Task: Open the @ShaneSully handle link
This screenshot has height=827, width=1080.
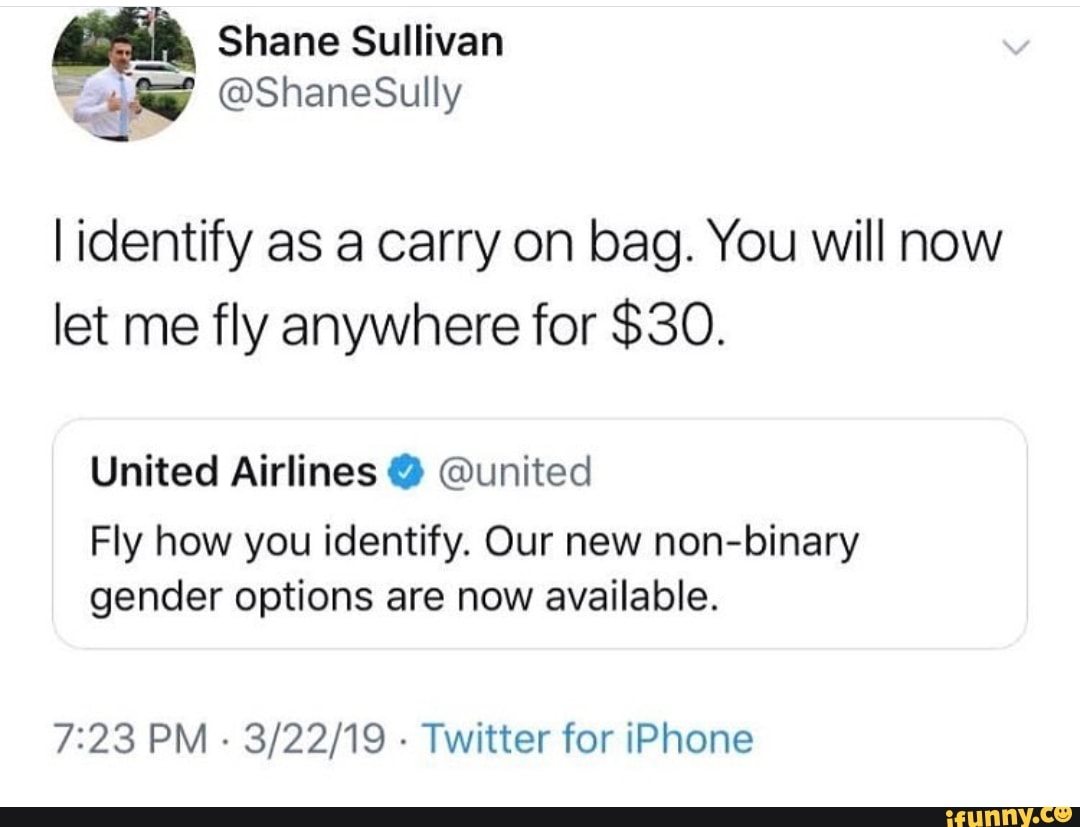Action: coord(340,95)
